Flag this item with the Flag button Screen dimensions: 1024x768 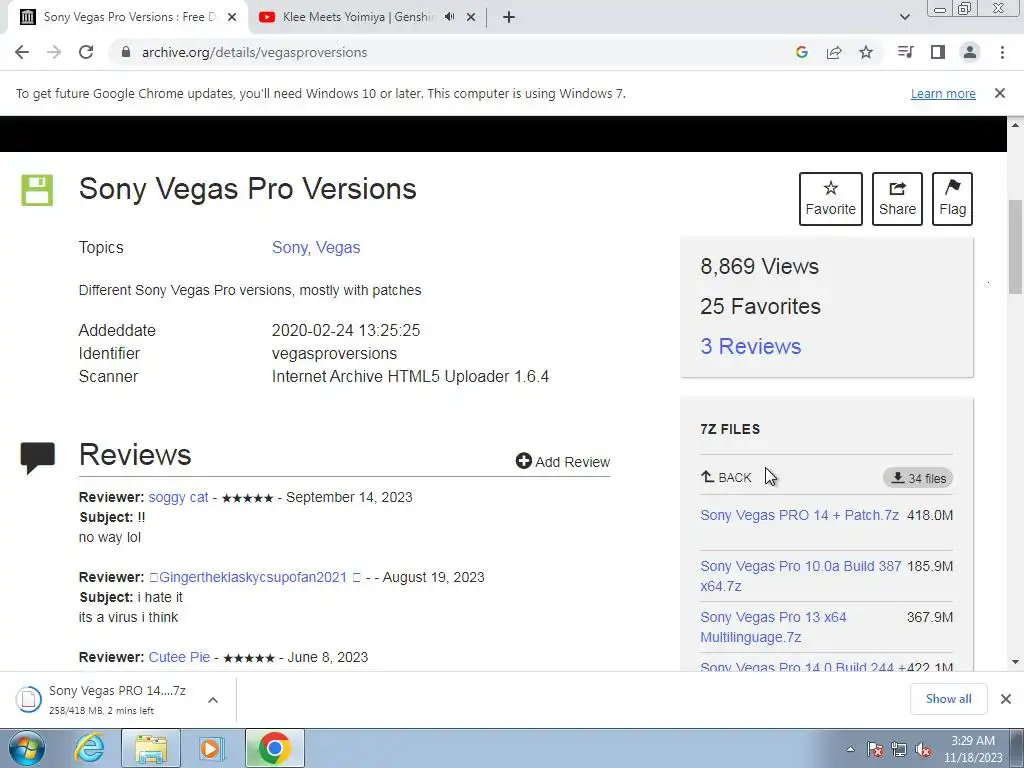[x=952, y=199]
